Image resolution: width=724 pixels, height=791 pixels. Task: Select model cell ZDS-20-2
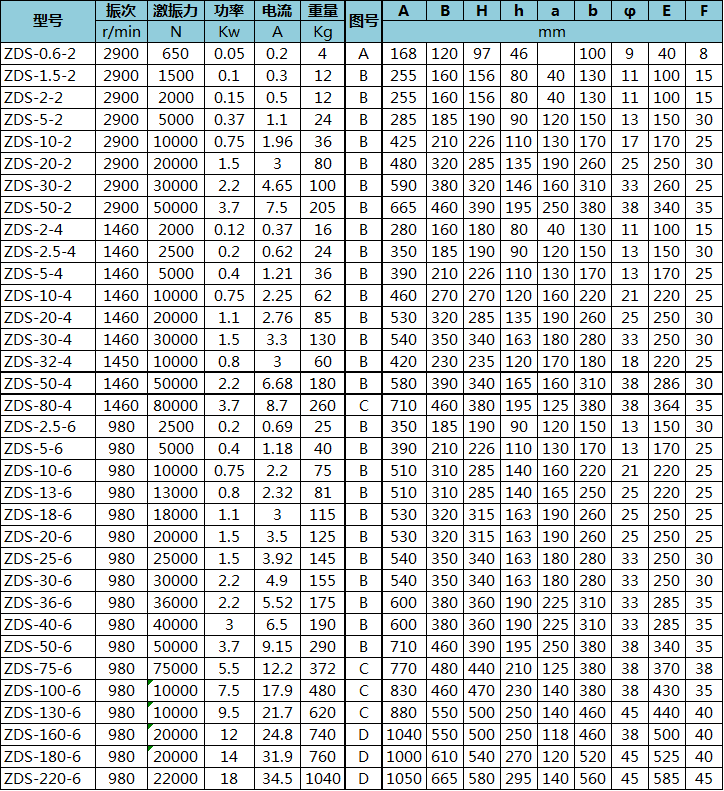[48, 163]
